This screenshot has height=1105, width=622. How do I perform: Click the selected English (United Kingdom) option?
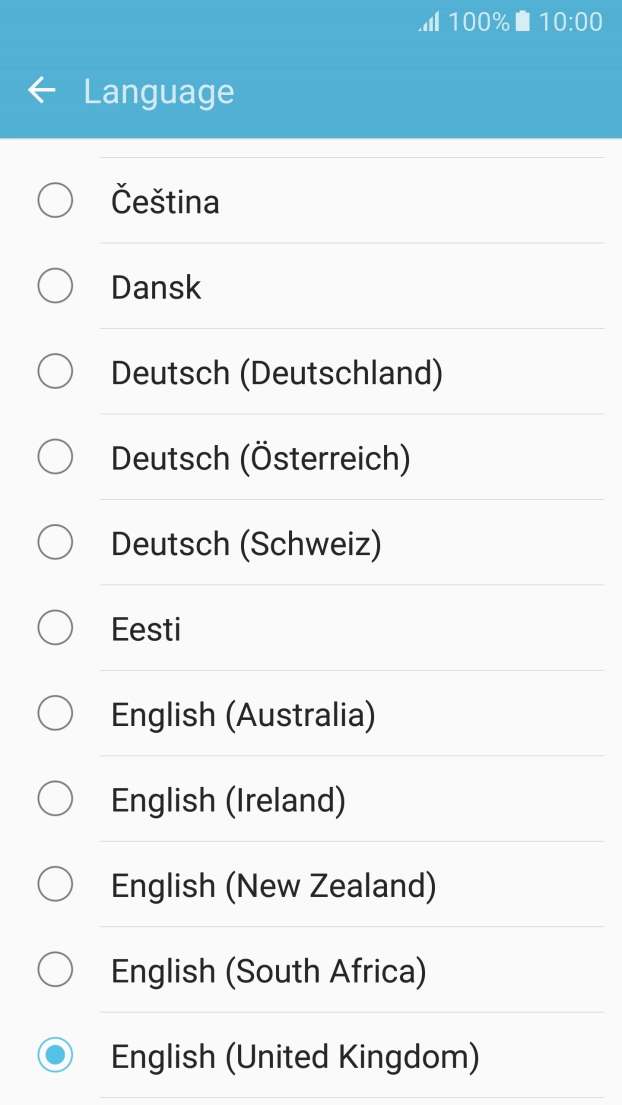(55, 1055)
